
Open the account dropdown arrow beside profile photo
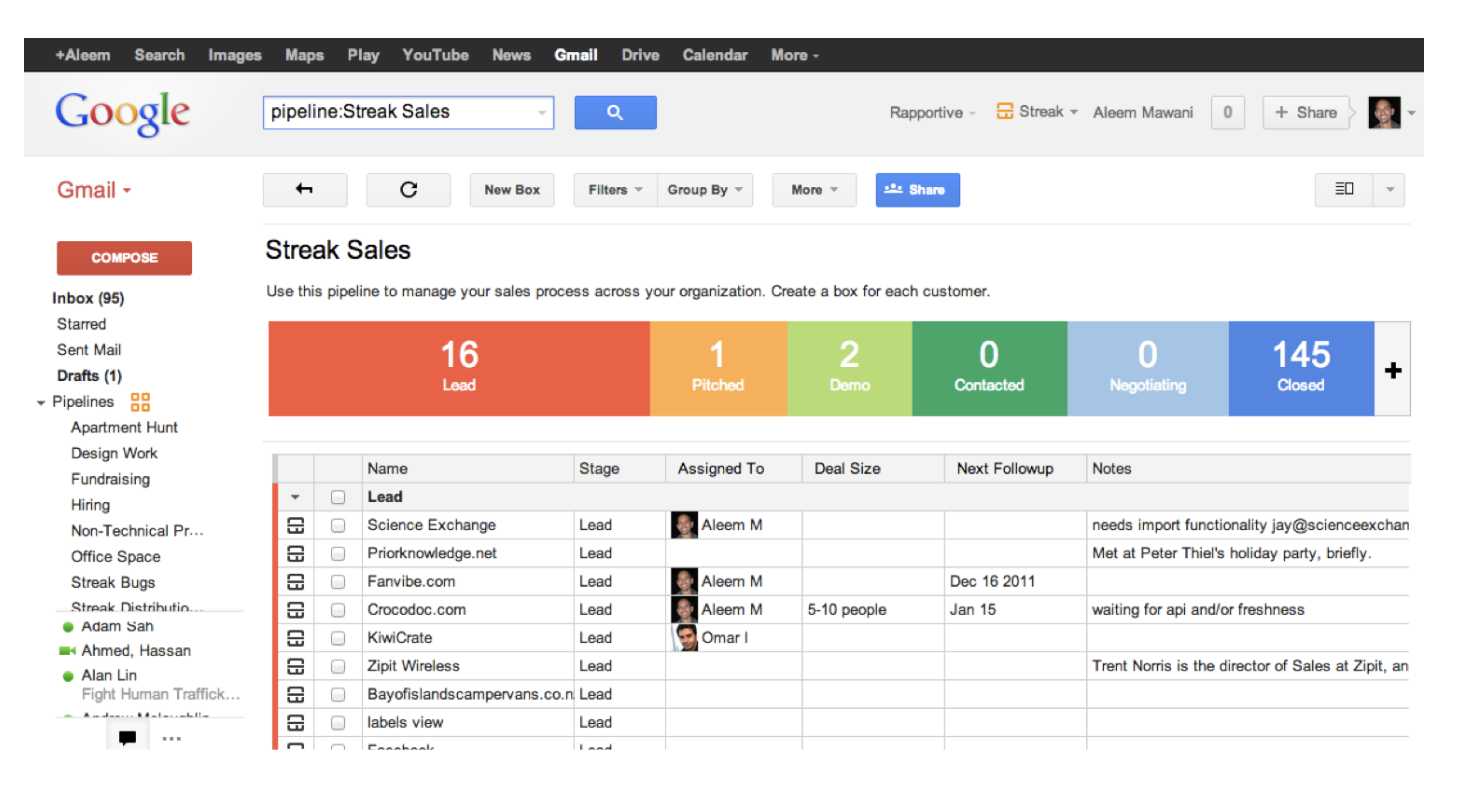point(1411,113)
